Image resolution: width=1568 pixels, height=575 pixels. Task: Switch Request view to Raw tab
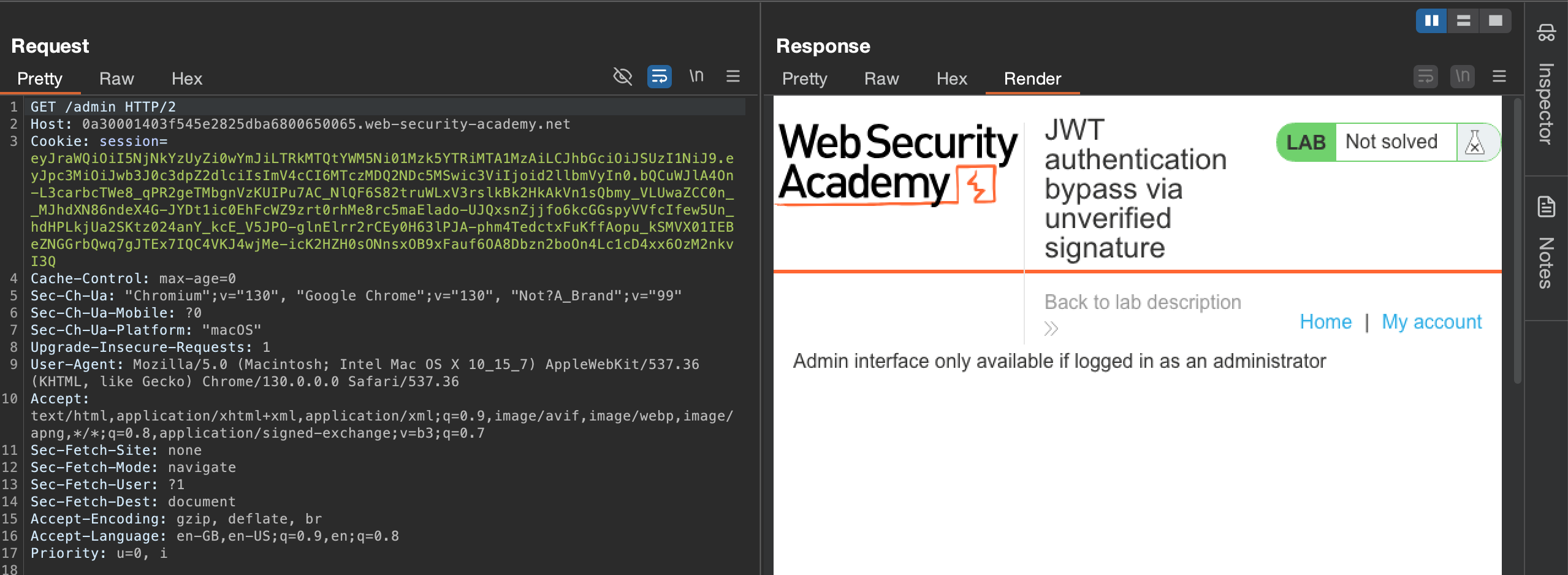pos(116,79)
